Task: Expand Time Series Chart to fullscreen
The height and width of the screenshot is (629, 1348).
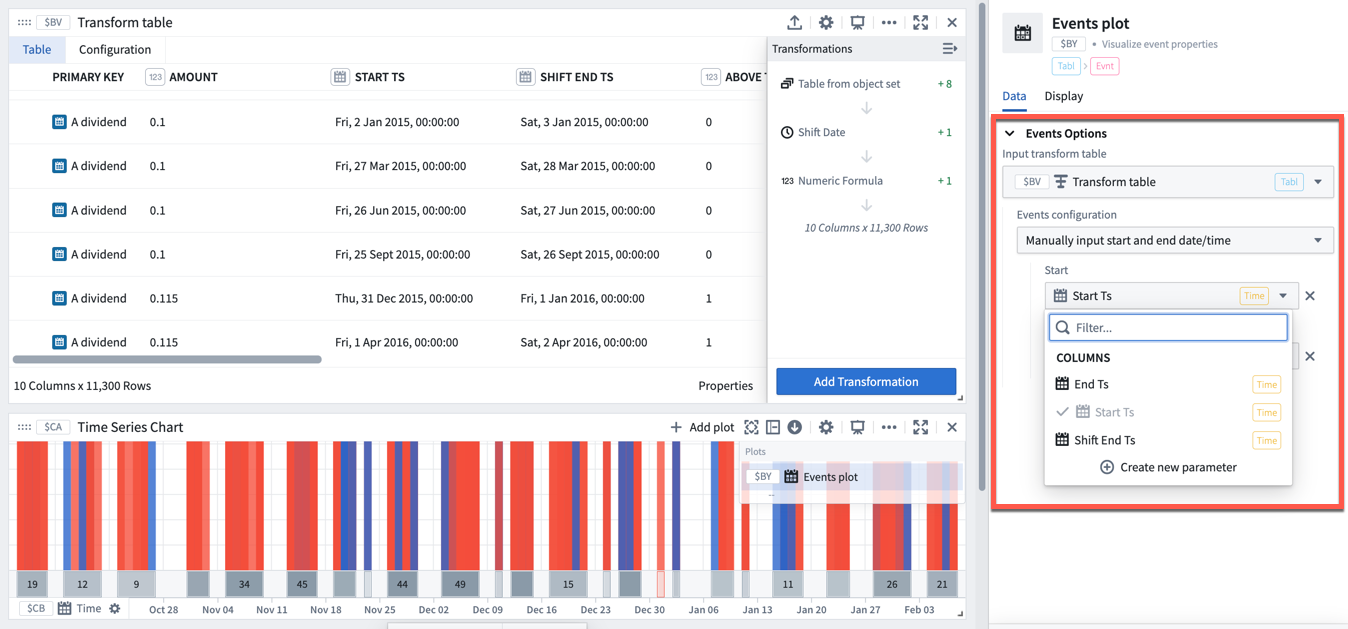Action: pyautogui.click(x=921, y=427)
